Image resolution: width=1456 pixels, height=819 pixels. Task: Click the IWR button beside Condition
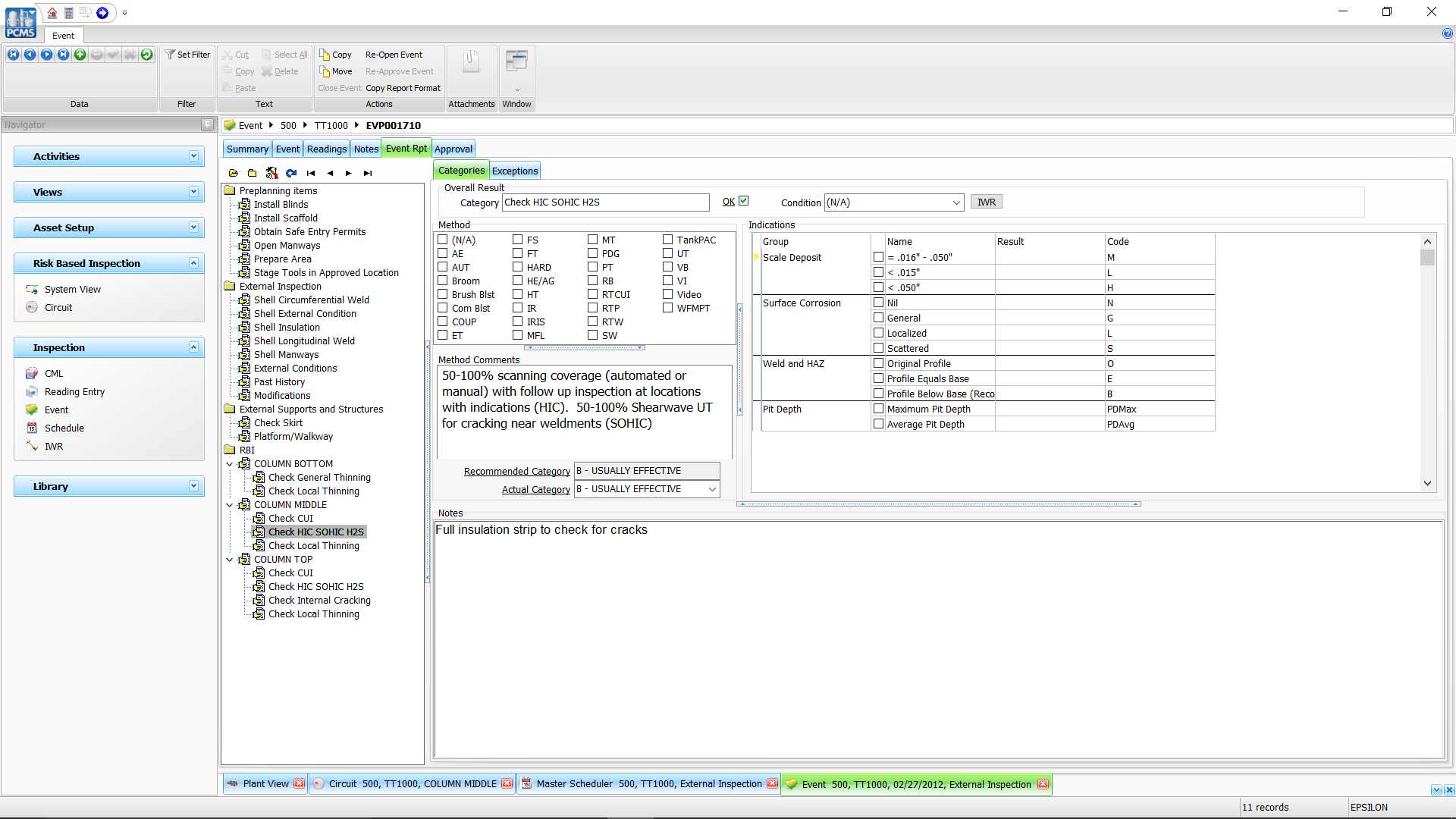pyautogui.click(x=986, y=201)
